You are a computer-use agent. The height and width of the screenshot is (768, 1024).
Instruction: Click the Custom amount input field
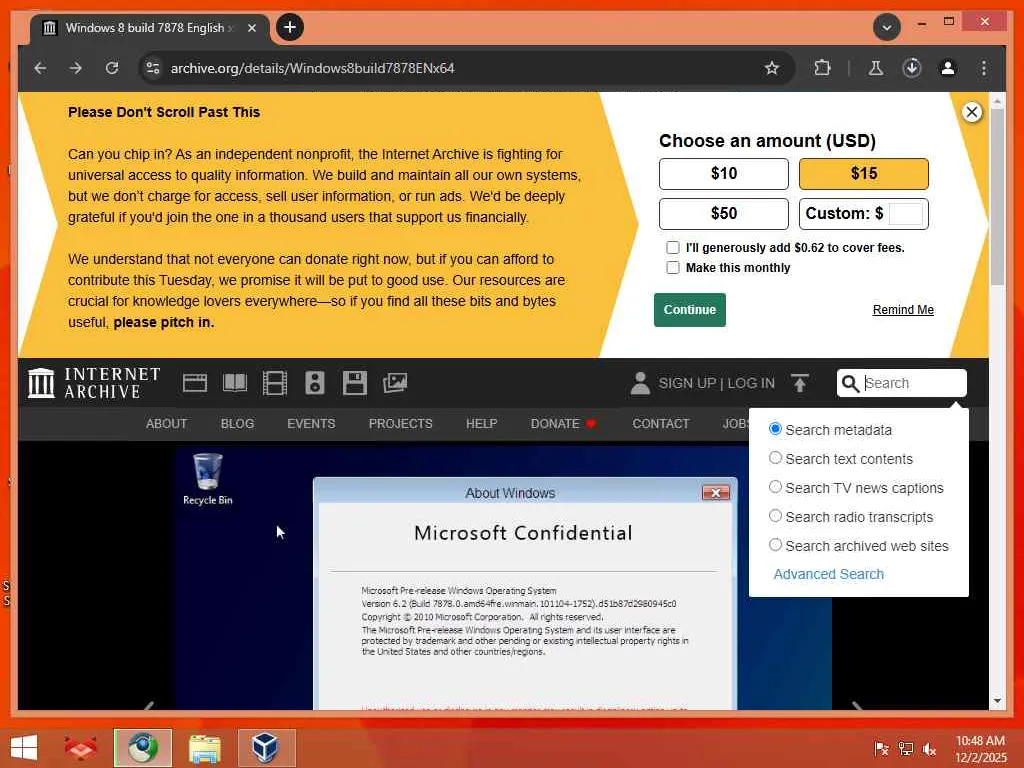click(x=906, y=214)
